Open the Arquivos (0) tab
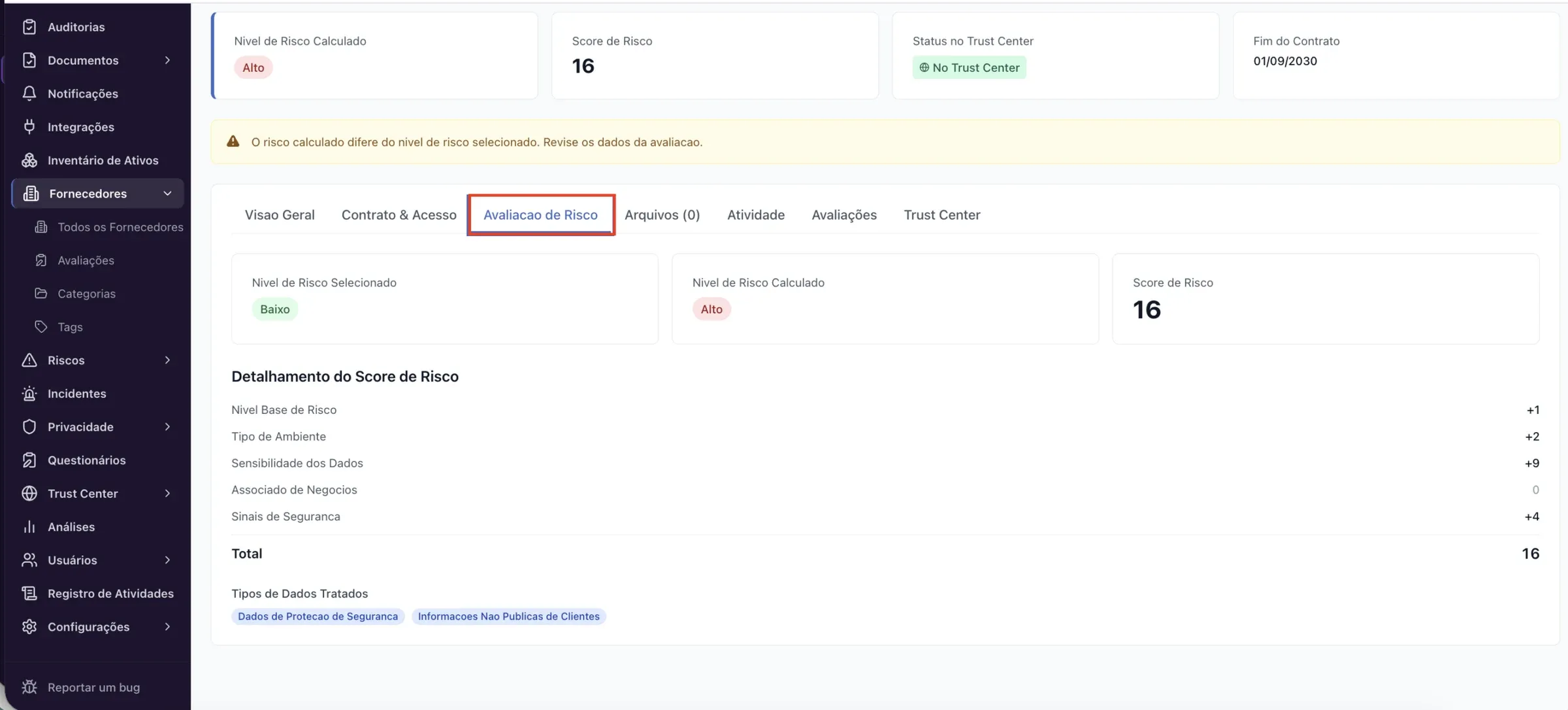Screen dimensions: 1568x710 click(662, 215)
